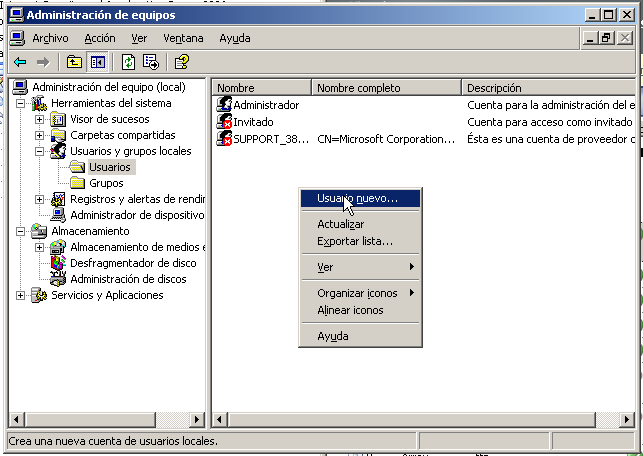The height and width of the screenshot is (456, 643).
Task: Click the Servicios y Aplicaciones icon
Action: pos(39,295)
